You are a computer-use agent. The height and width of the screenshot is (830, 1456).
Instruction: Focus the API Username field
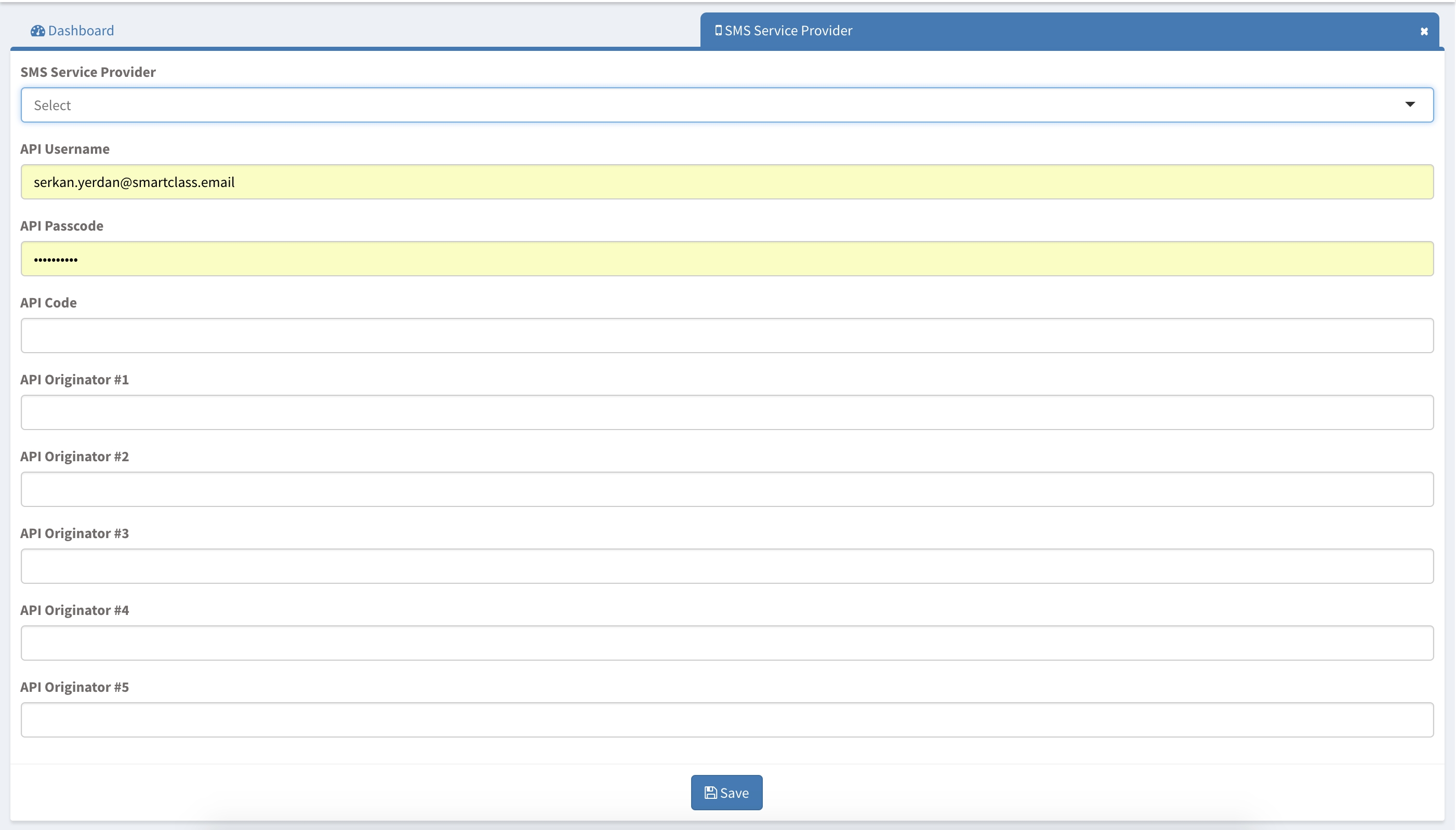[726, 182]
